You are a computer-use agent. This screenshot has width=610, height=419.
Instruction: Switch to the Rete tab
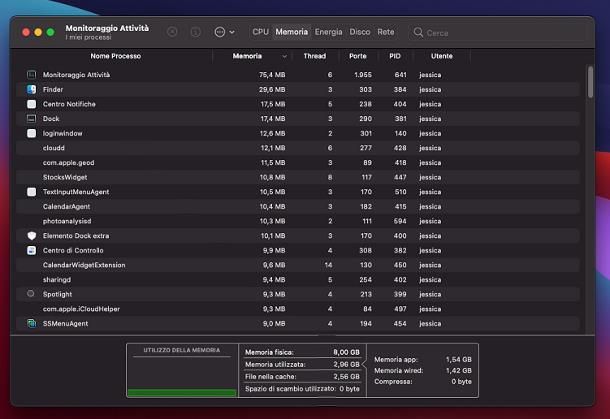[x=386, y=32]
